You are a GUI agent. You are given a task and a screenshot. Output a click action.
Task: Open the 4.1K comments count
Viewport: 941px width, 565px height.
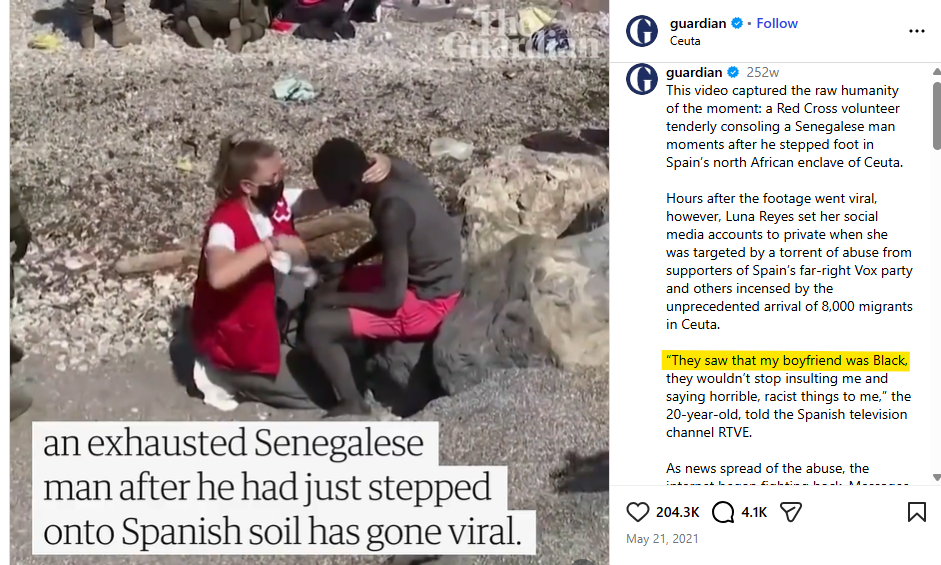[x=754, y=512]
